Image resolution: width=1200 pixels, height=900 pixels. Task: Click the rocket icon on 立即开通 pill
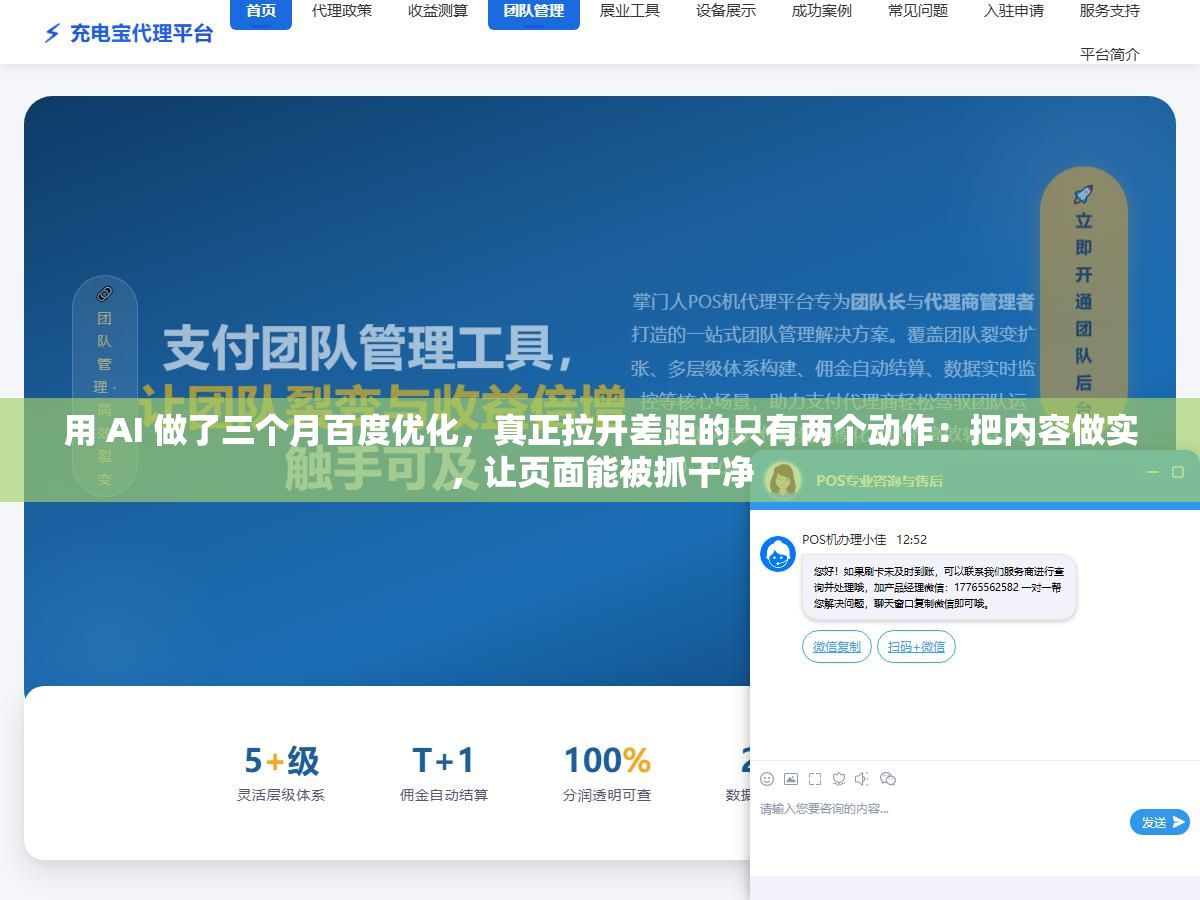pos(1083,194)
